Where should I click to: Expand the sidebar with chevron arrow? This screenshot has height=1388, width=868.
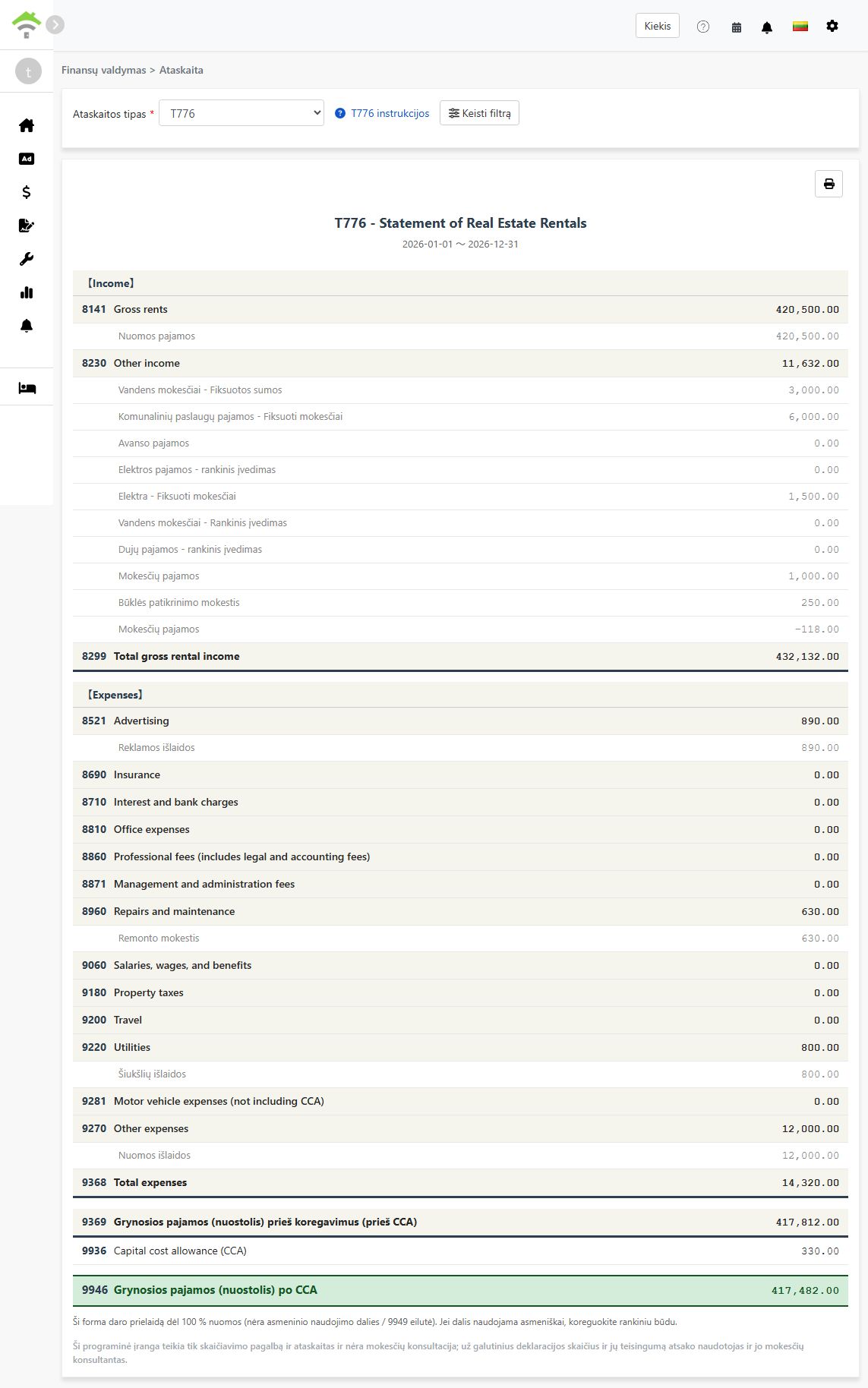tap(55, 24)
